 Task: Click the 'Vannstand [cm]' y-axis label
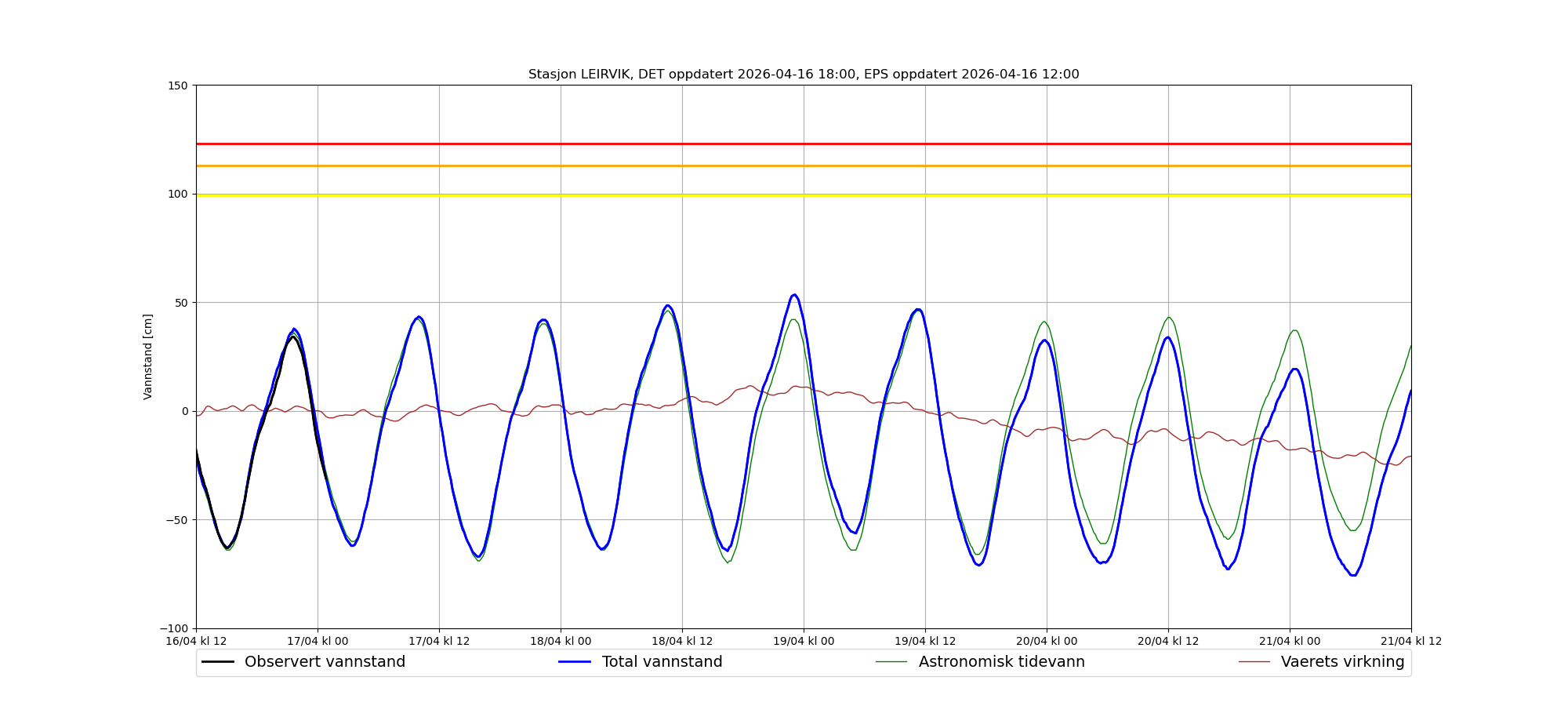(x=148, y=357)
